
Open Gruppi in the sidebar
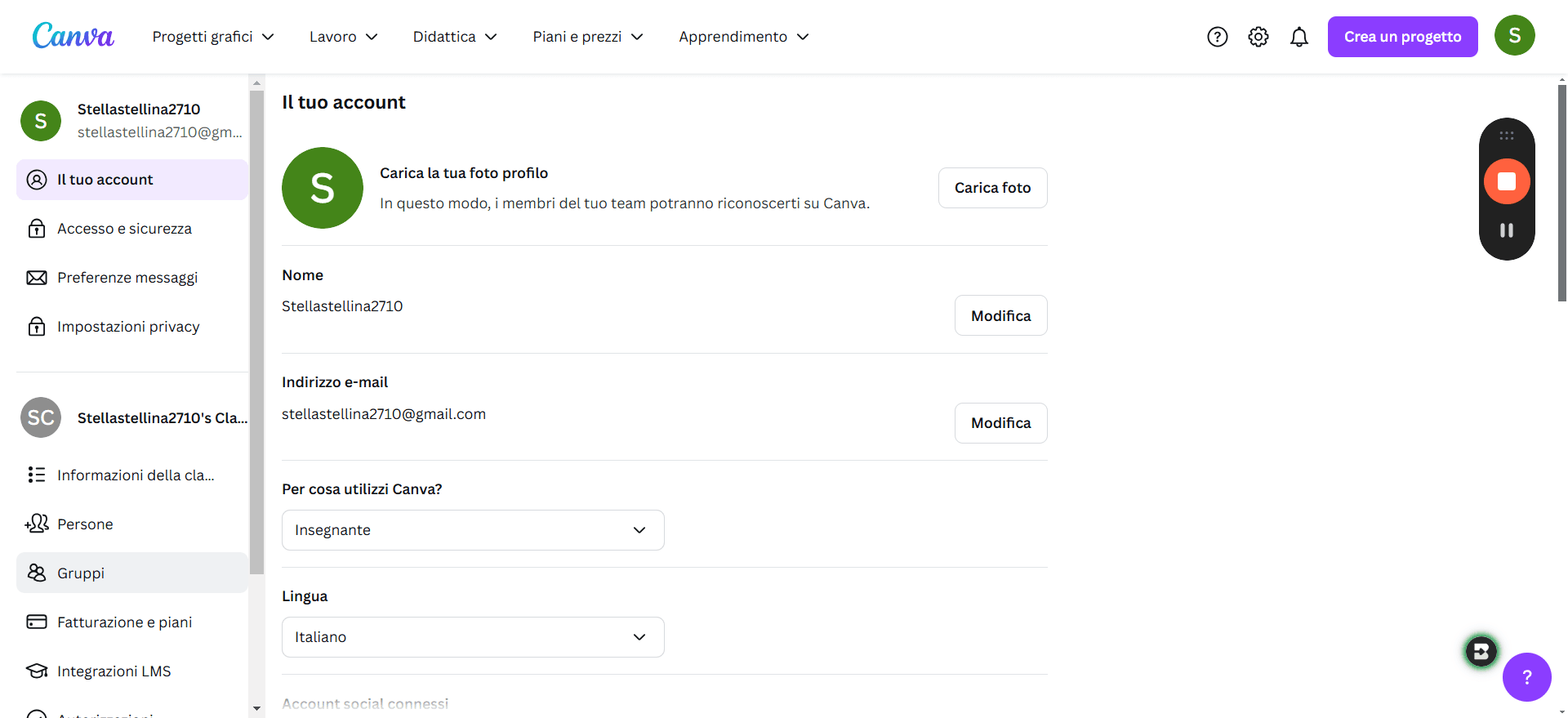pyautogui.click(x=132, y=573)
